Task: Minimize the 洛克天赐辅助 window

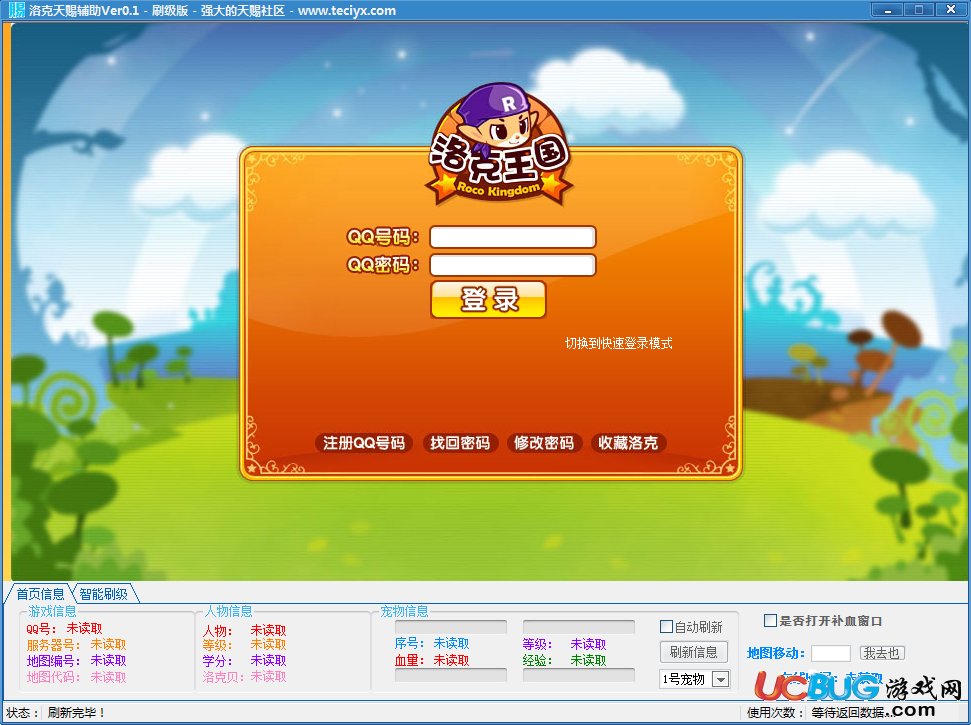Action: pos(887,10)
